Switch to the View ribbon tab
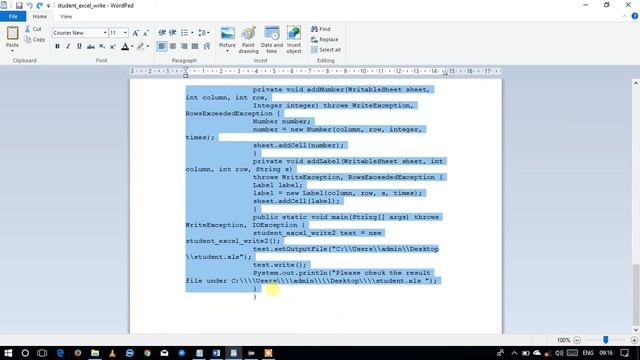Screen dimensions: 640x360 tap(66, 16)
